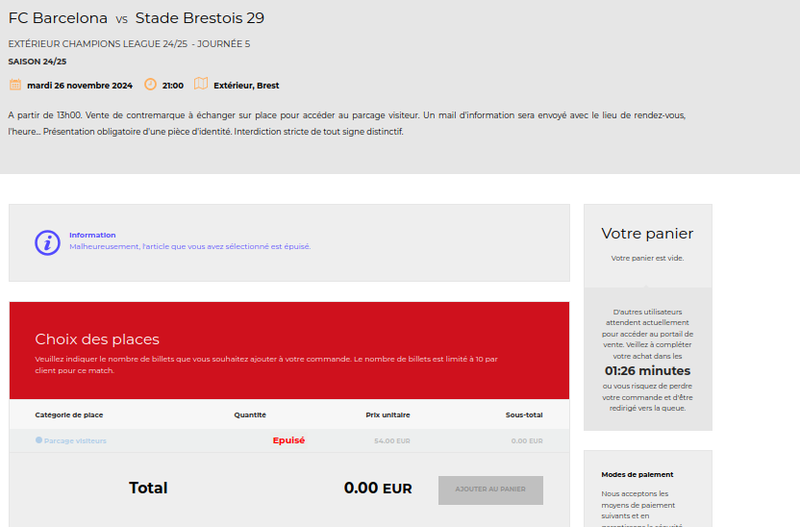Click the date mardi 26 novembre 2024

(x=80, y=86)
